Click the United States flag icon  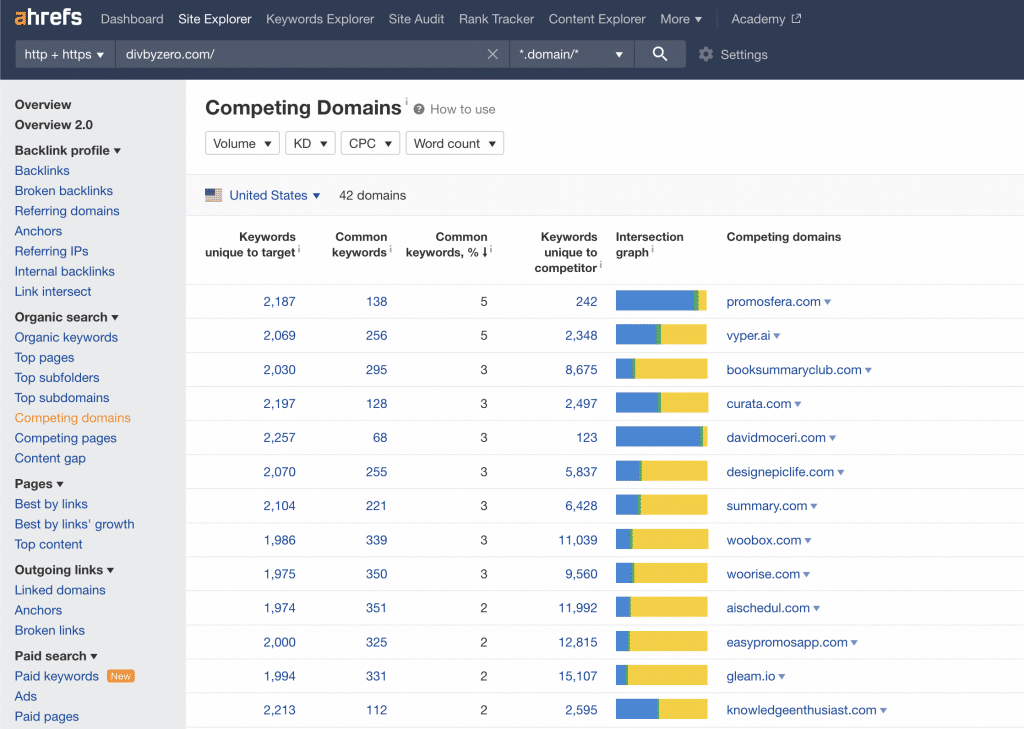(x=214, y=195)
